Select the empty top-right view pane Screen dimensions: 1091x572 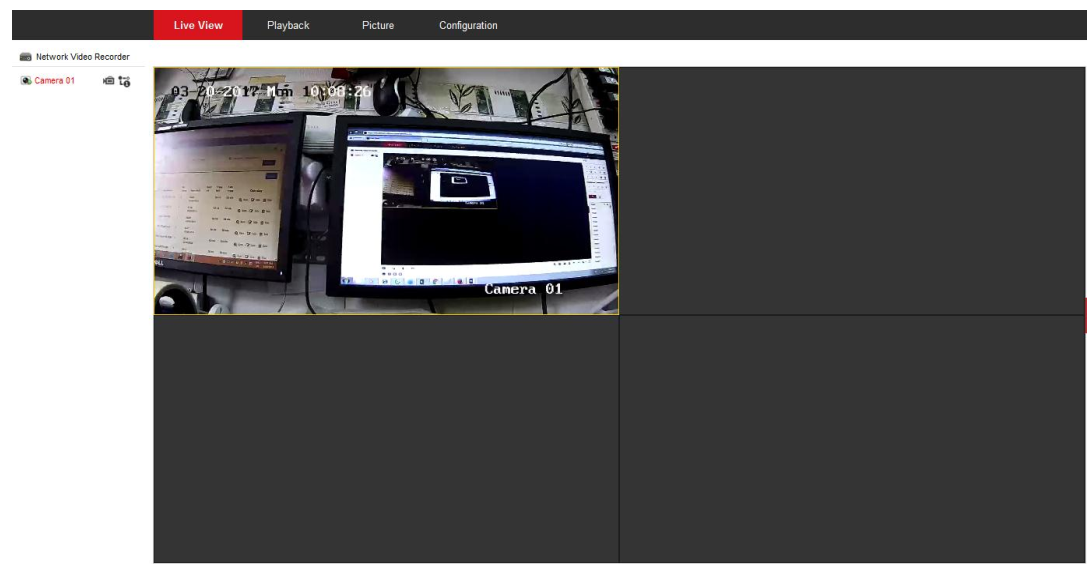coord(852,190)
